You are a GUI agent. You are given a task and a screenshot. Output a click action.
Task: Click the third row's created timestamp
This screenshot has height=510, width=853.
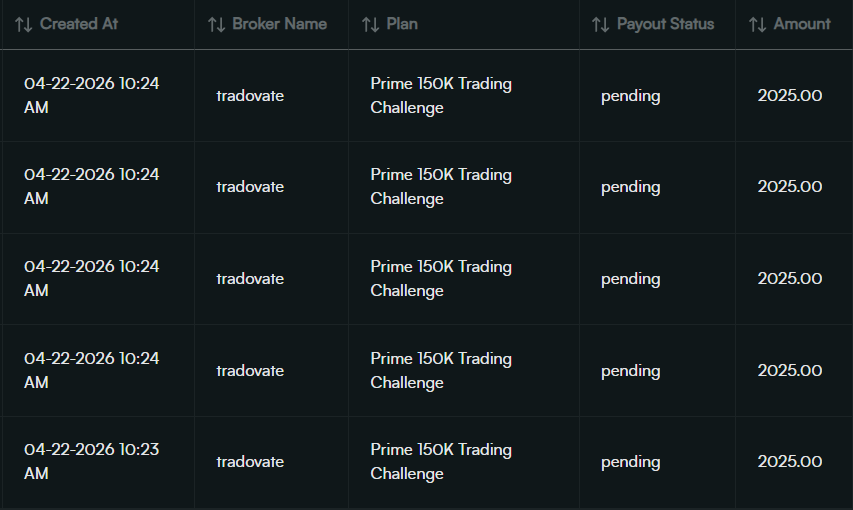[91, 278]
